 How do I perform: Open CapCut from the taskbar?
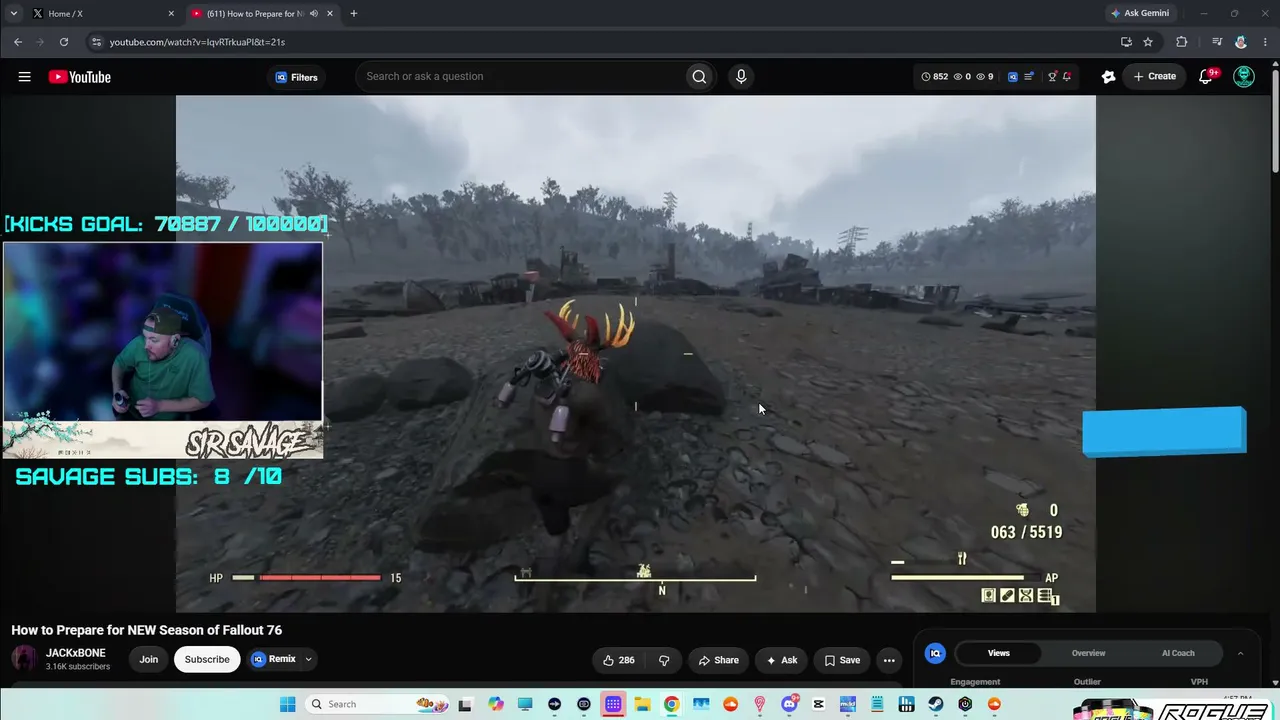pos(818,704)
